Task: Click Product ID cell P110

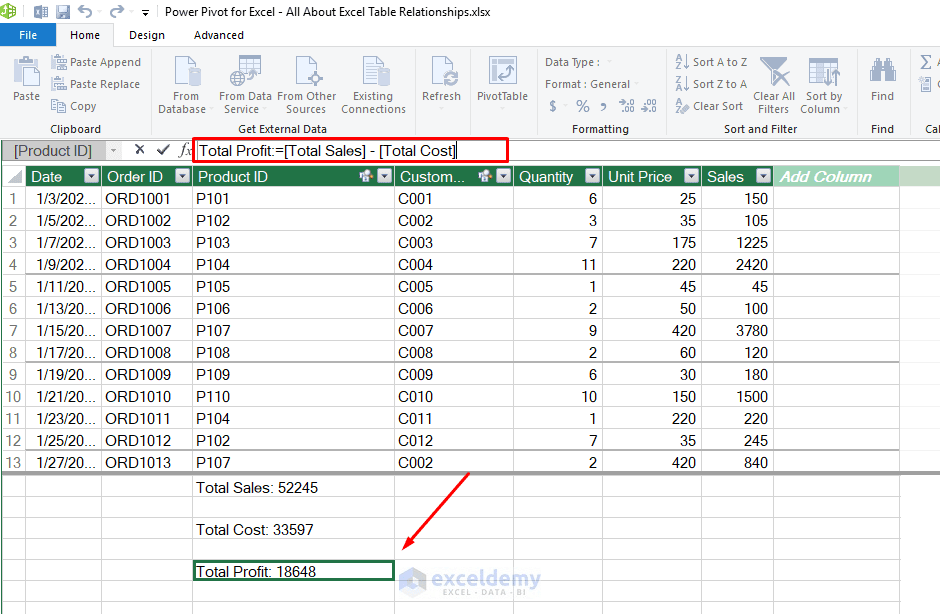Action: [x=293, y=396]
